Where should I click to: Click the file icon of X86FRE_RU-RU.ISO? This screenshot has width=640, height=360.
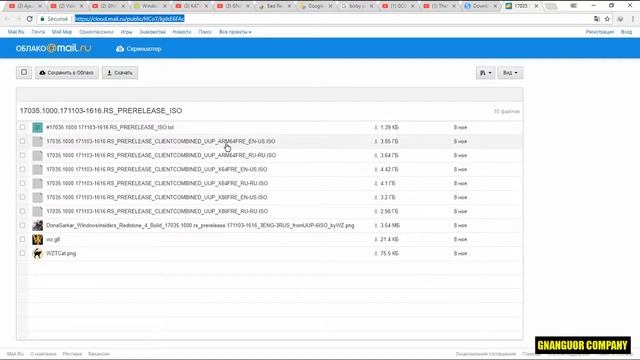point(38,211)
